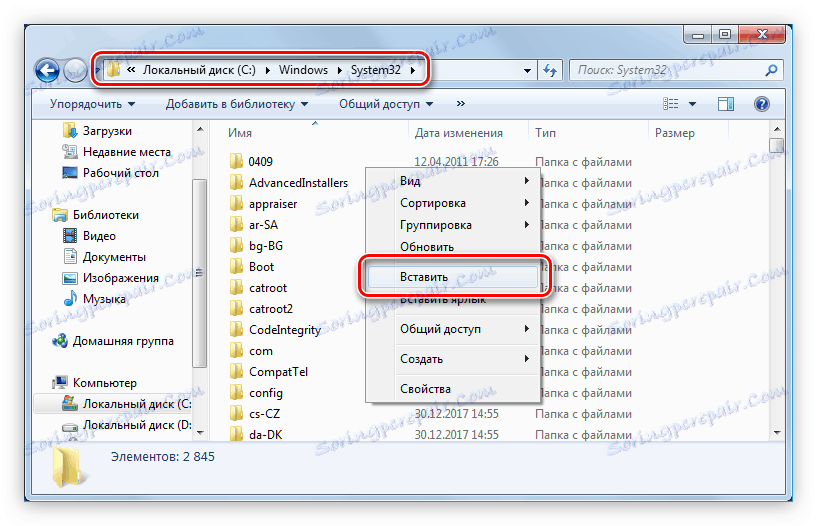Expand the toolbar overflow chevron »
The width and height of the screenshot is (817, 526).
(x=461, y=104)
